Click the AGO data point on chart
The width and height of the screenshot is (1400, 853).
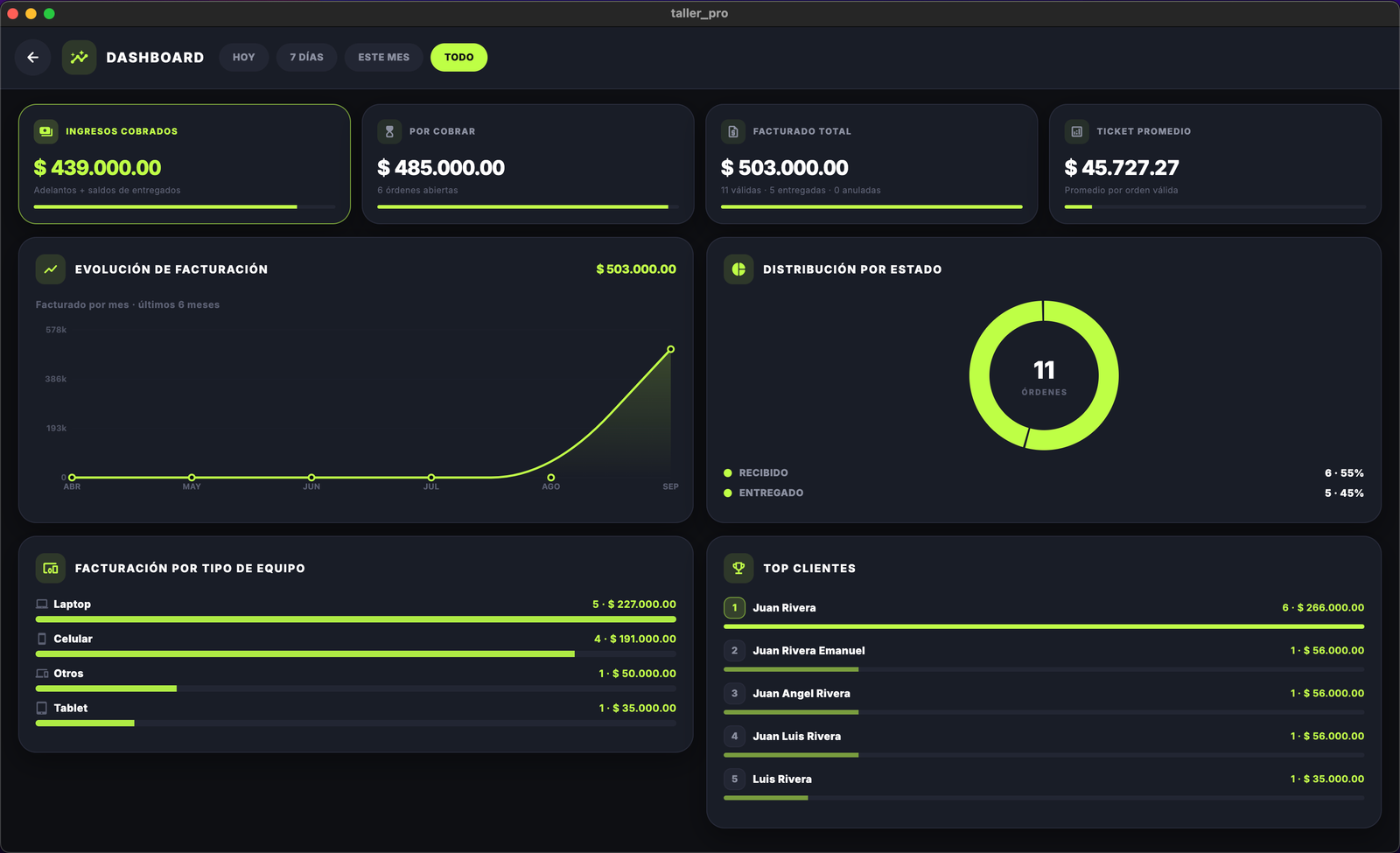tap(550, 478)
